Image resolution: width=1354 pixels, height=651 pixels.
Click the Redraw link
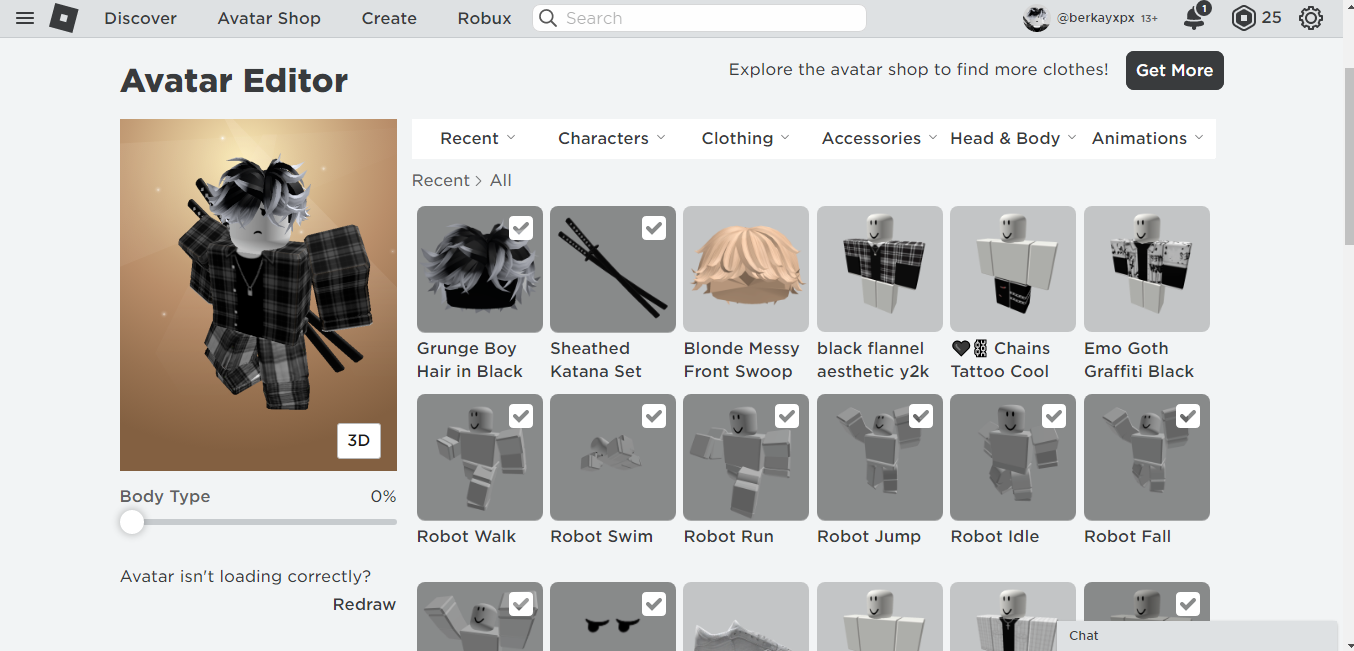[364, 604]
